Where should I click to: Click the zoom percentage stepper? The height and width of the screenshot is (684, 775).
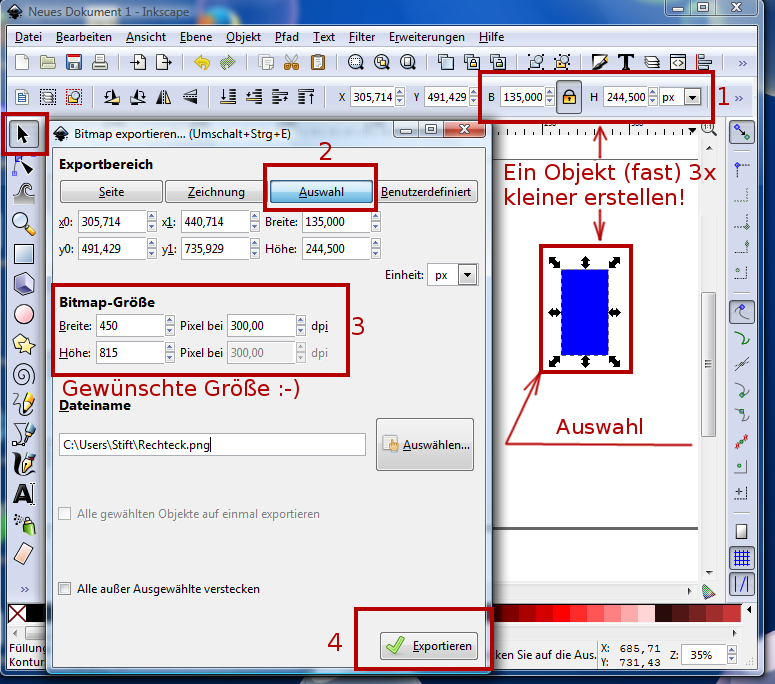(x=732, y=655)
